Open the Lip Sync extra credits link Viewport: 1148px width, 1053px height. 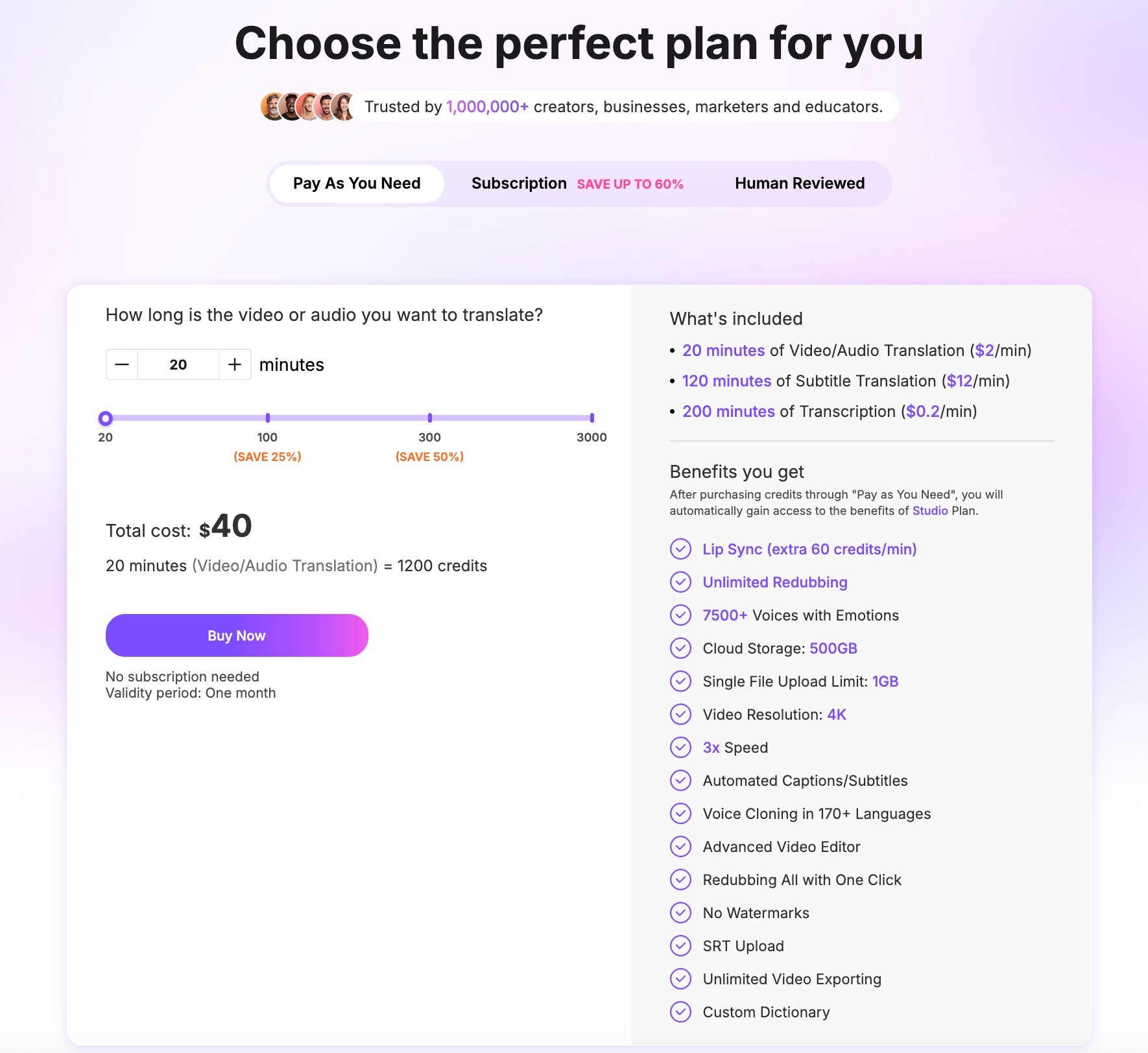809,549
